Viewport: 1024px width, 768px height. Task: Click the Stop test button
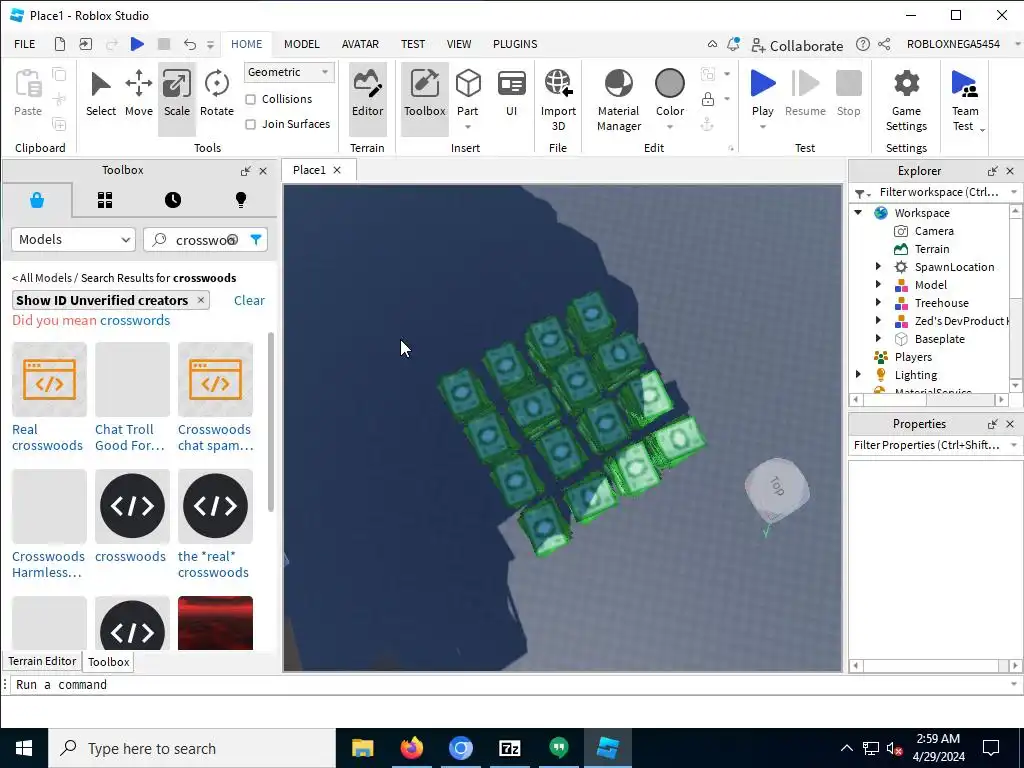click(x=848, y=95)
